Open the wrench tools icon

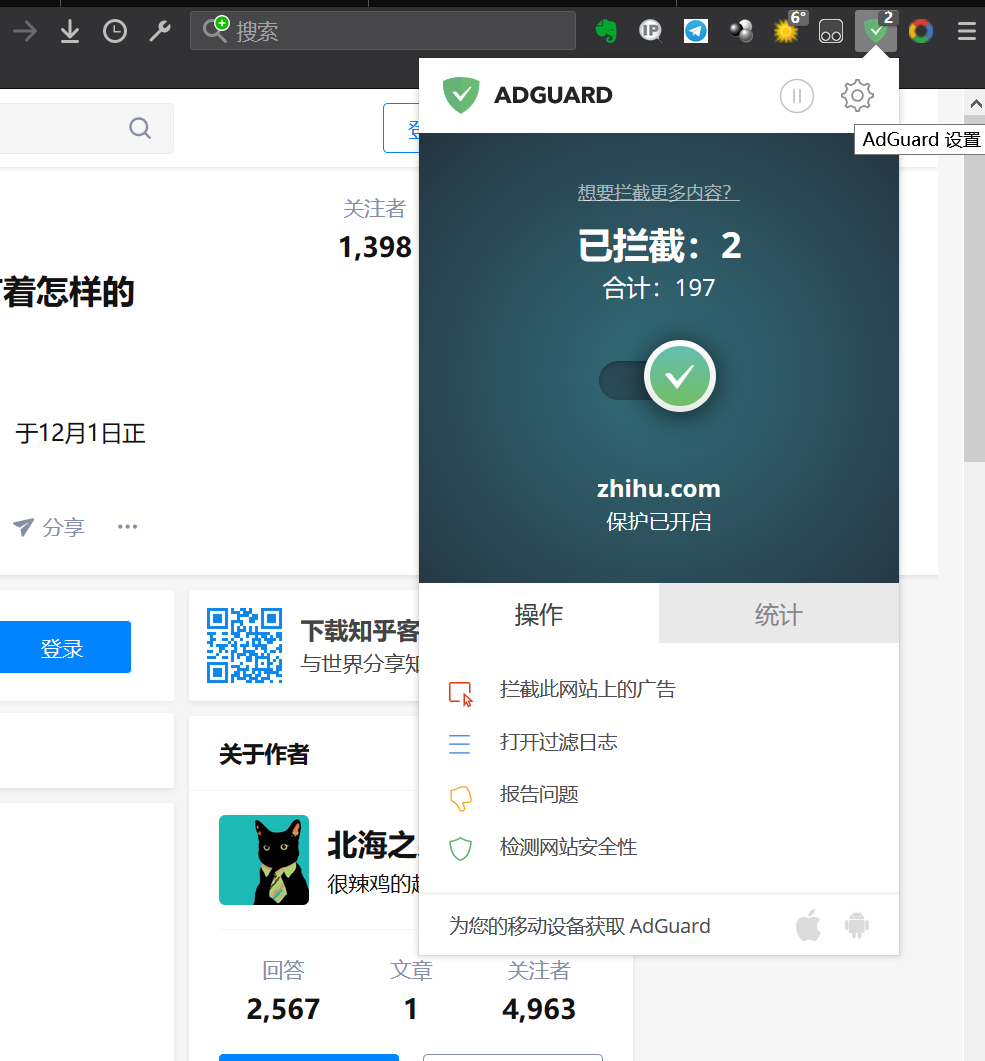tap(160, 31)
